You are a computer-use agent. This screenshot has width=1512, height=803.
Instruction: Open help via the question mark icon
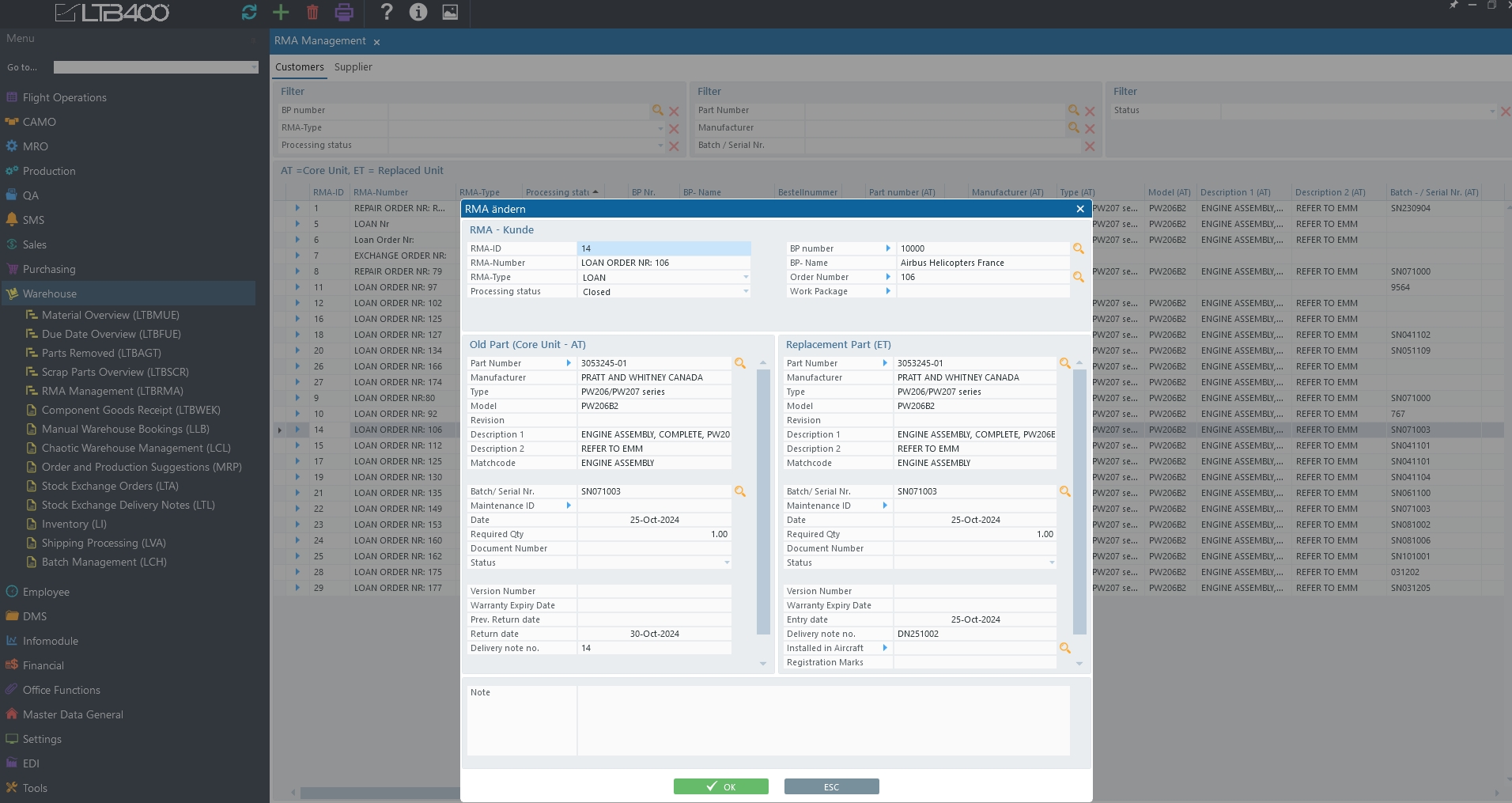386,12
